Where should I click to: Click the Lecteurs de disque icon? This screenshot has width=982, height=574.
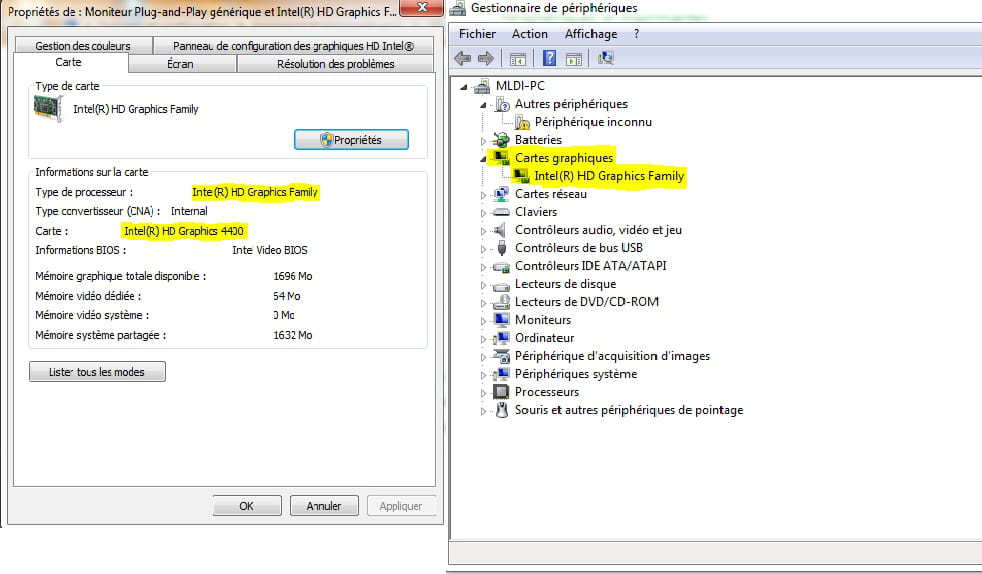click(x=501, y=285)
